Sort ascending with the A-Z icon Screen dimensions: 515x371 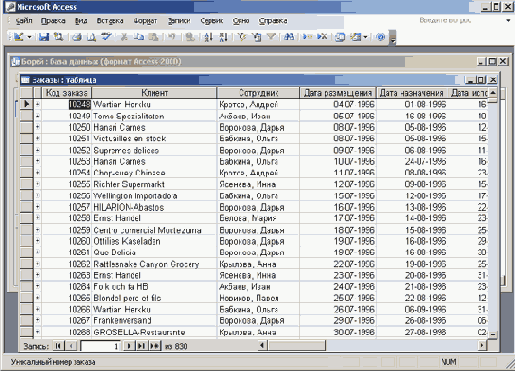208,37
